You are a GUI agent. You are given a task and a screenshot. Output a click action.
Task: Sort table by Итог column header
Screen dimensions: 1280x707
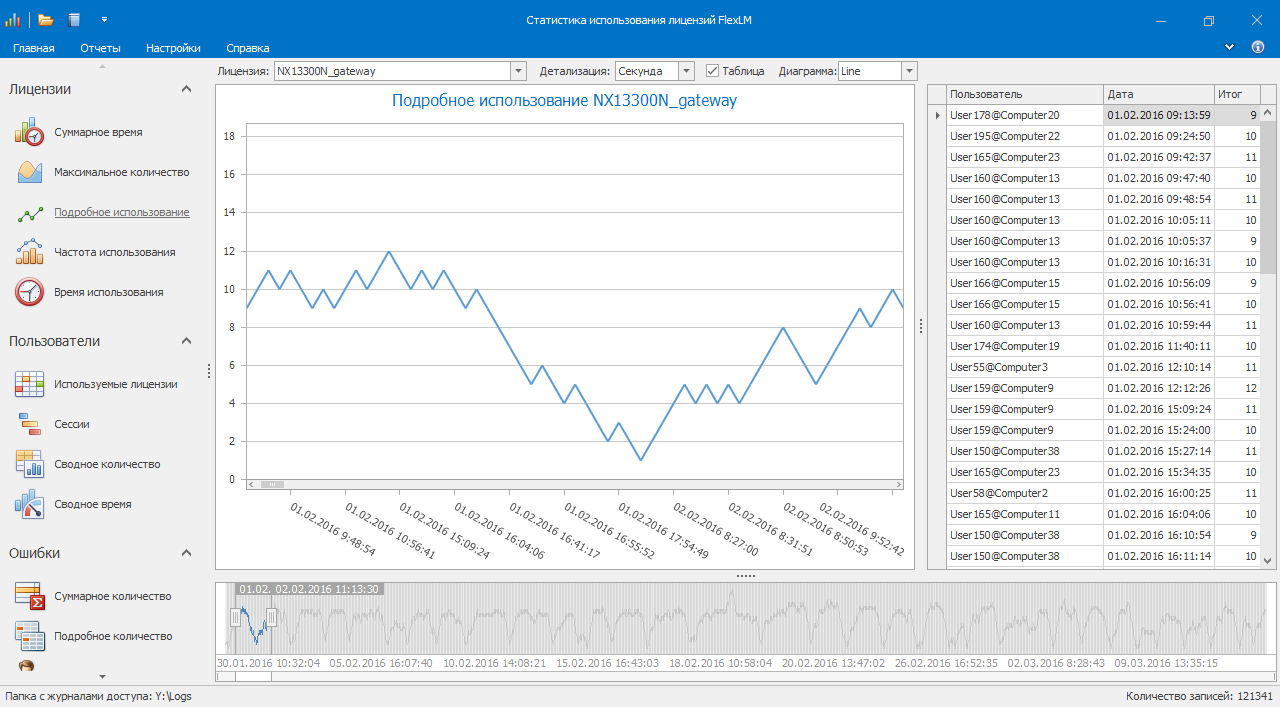click(1235, 94)
